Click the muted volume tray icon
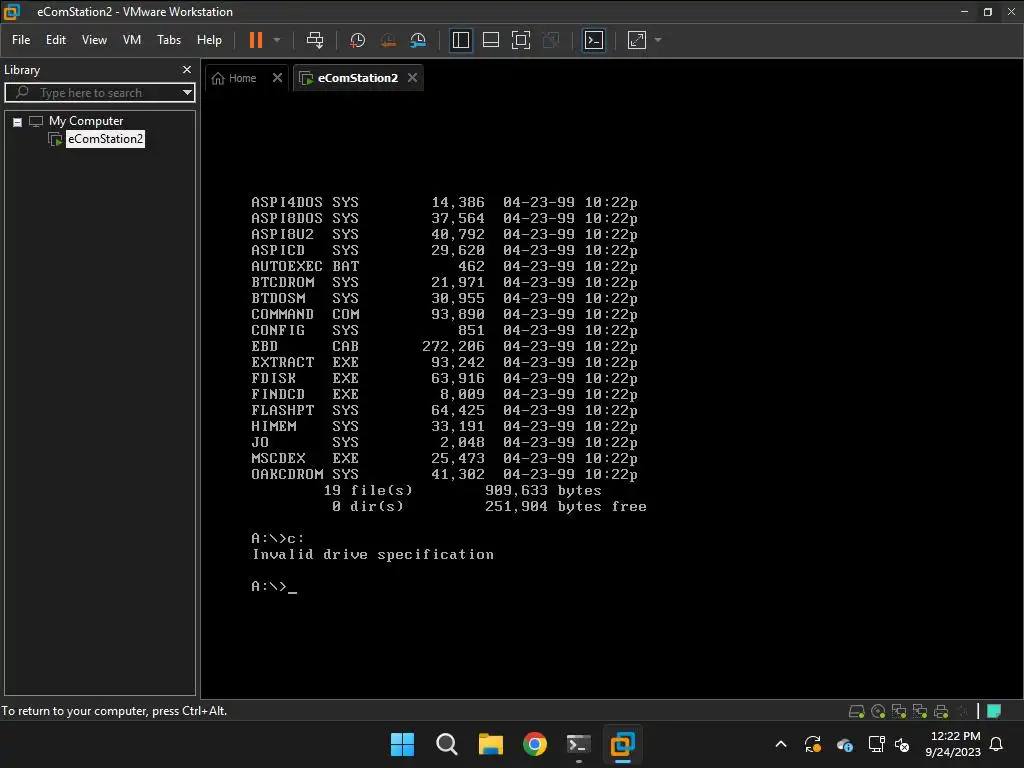Viewport: 1024px width, 768px height. pyautogui.click(x=902, y=744)
